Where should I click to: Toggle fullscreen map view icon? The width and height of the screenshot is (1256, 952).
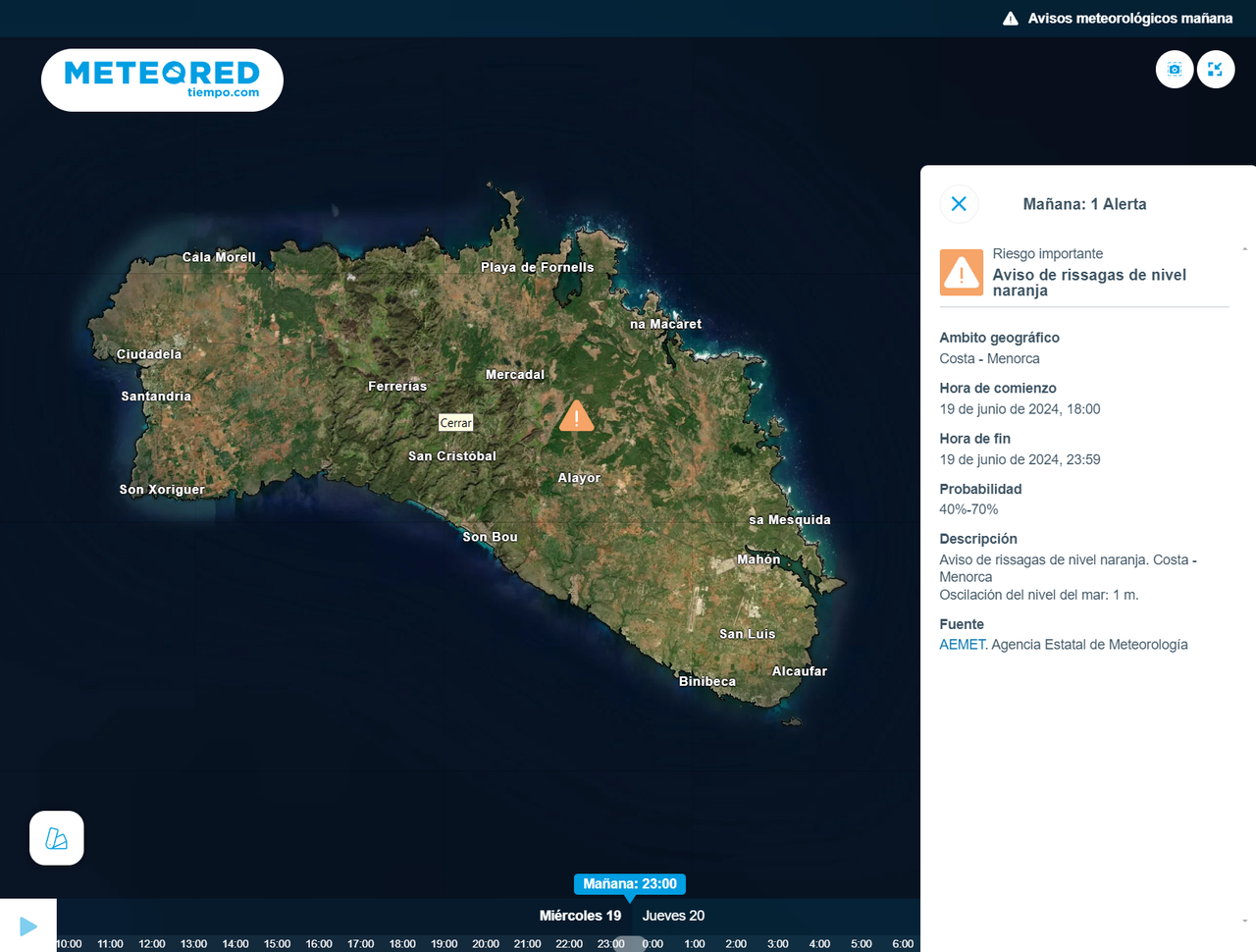[x=1216, y=70]
